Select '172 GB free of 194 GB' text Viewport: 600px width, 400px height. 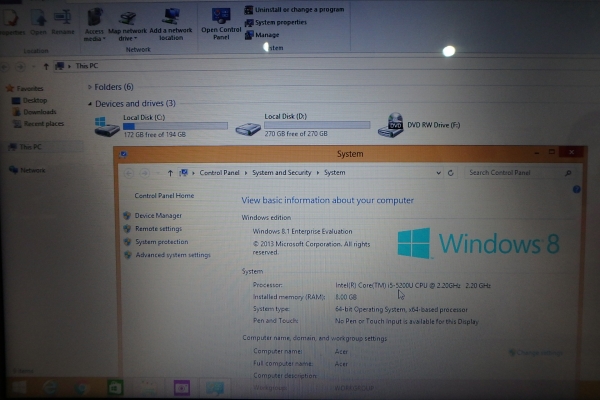point(155,135)
